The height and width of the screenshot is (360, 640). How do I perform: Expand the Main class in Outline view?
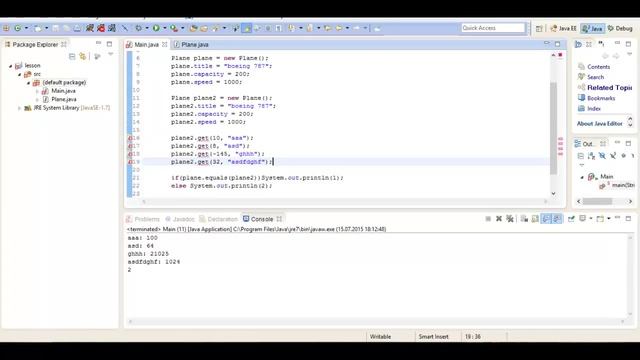582,177
